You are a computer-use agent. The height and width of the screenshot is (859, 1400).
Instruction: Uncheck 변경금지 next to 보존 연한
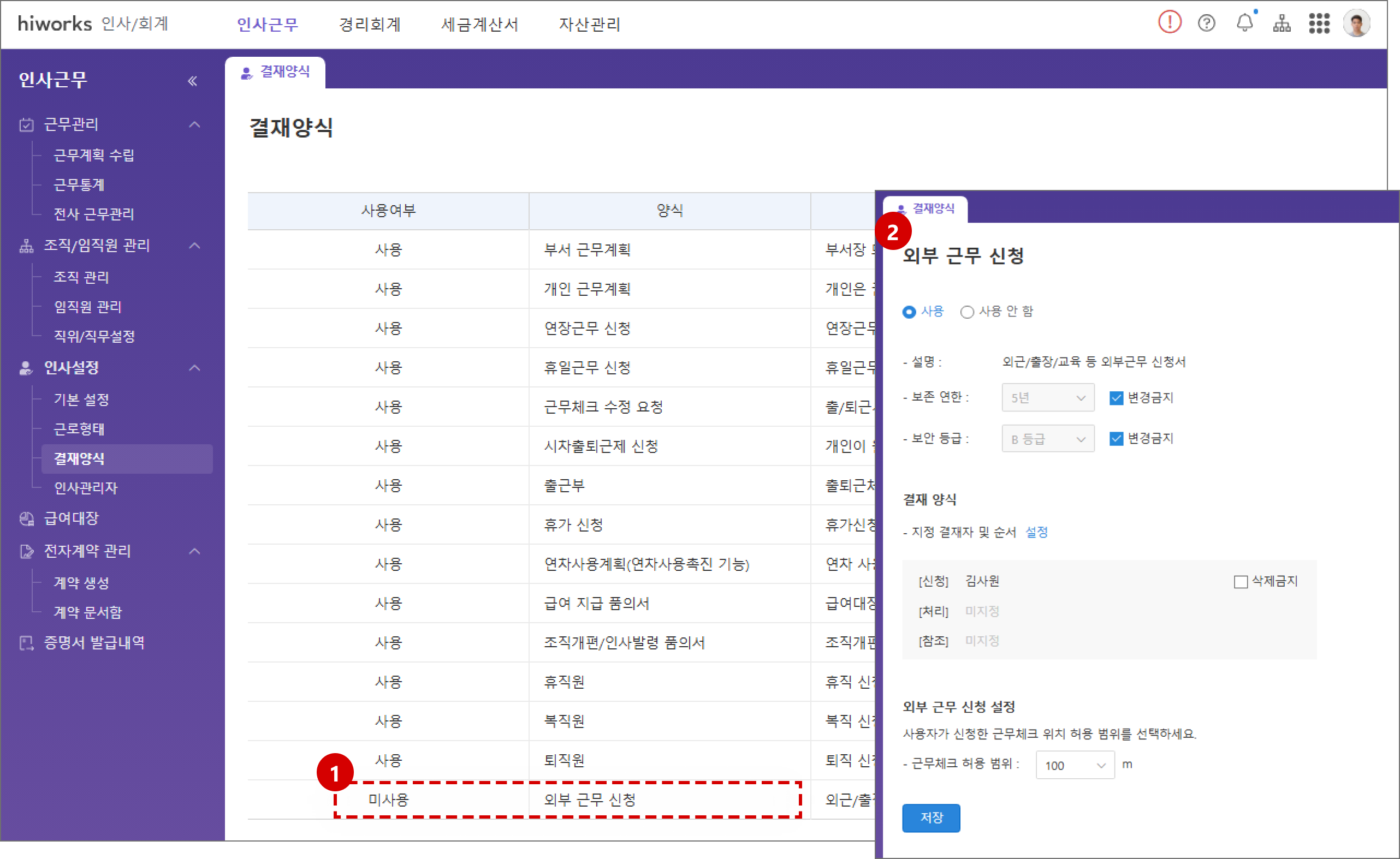(1116, 398)
